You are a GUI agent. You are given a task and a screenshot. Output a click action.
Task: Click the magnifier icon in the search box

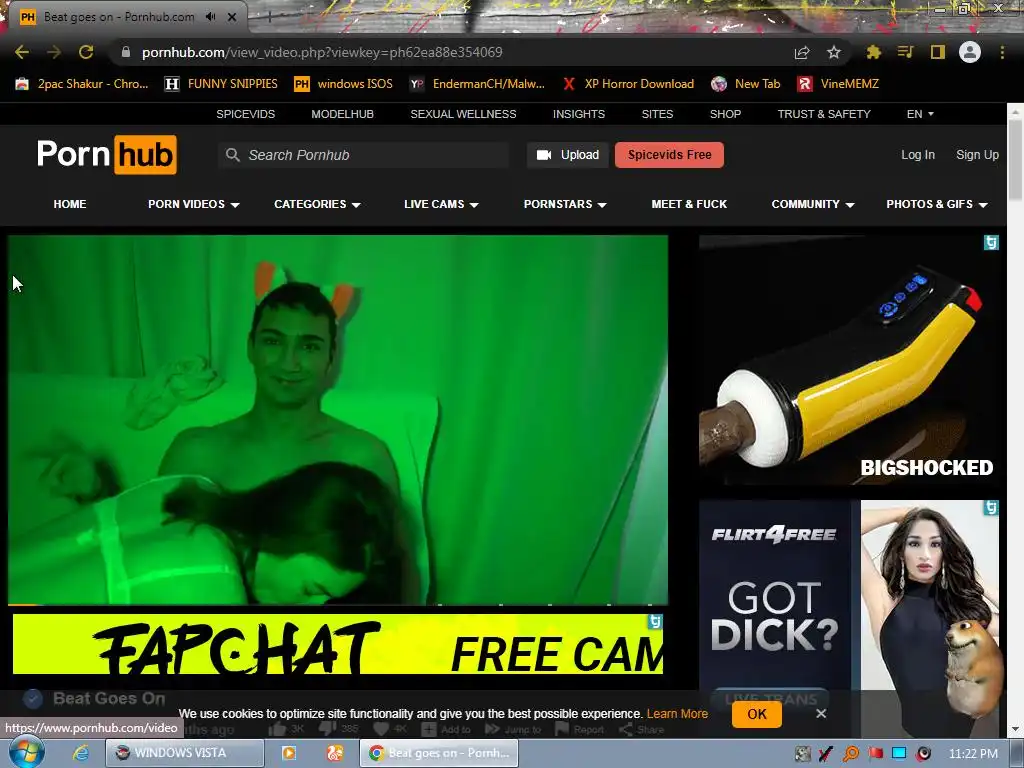pyautogui.click(x=232, y=155)
